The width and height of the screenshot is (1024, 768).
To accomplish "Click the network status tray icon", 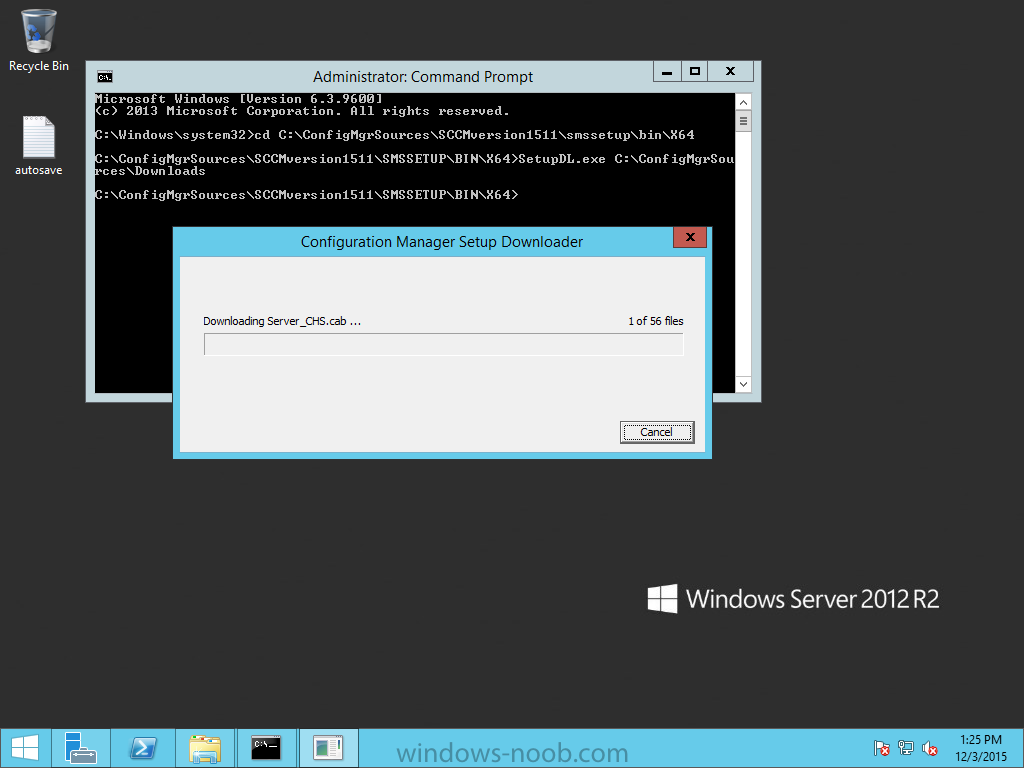I will (x=906, y=748).
